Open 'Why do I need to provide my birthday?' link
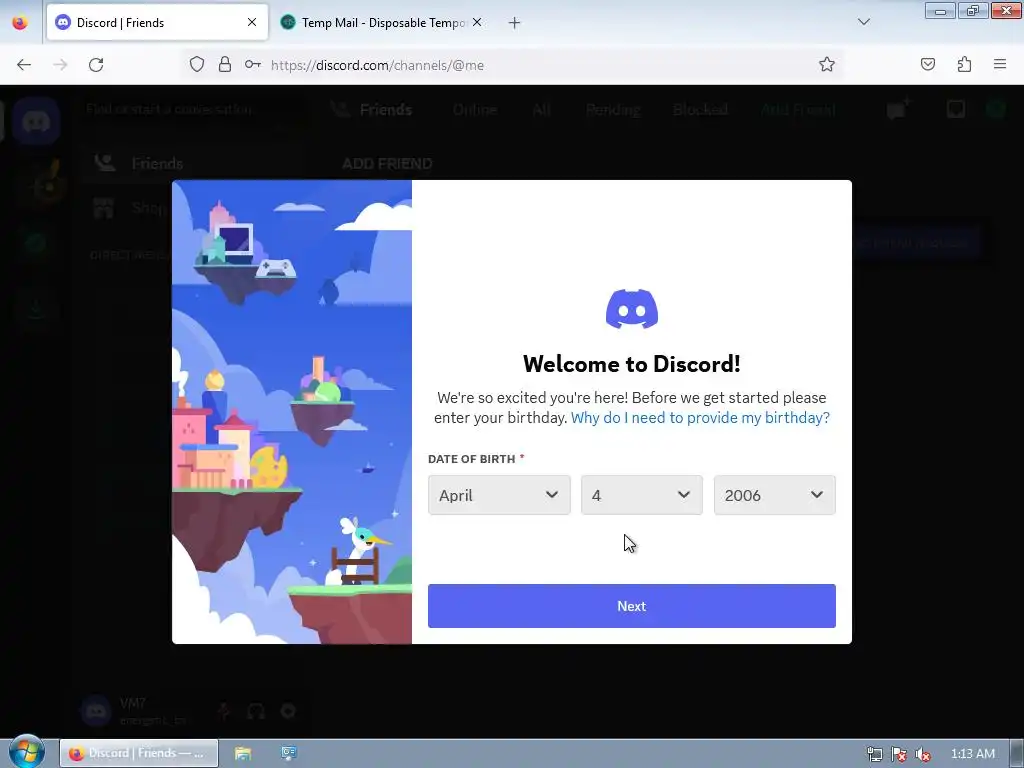Screen dimensions: 1024x768 pyautogui.click(x=700, y=417)
